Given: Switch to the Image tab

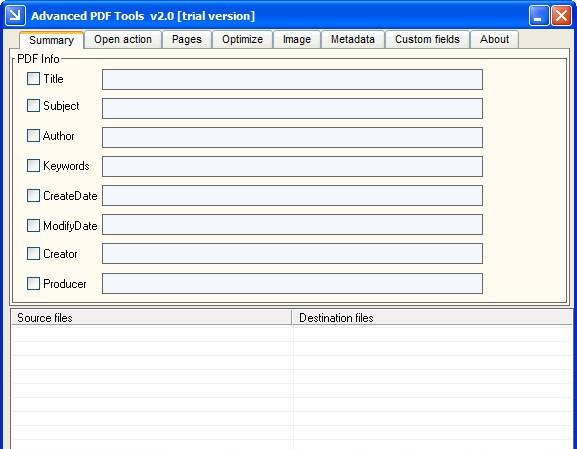Looking at the screenshot, I should pyautogui.click(x=297, y=39).
